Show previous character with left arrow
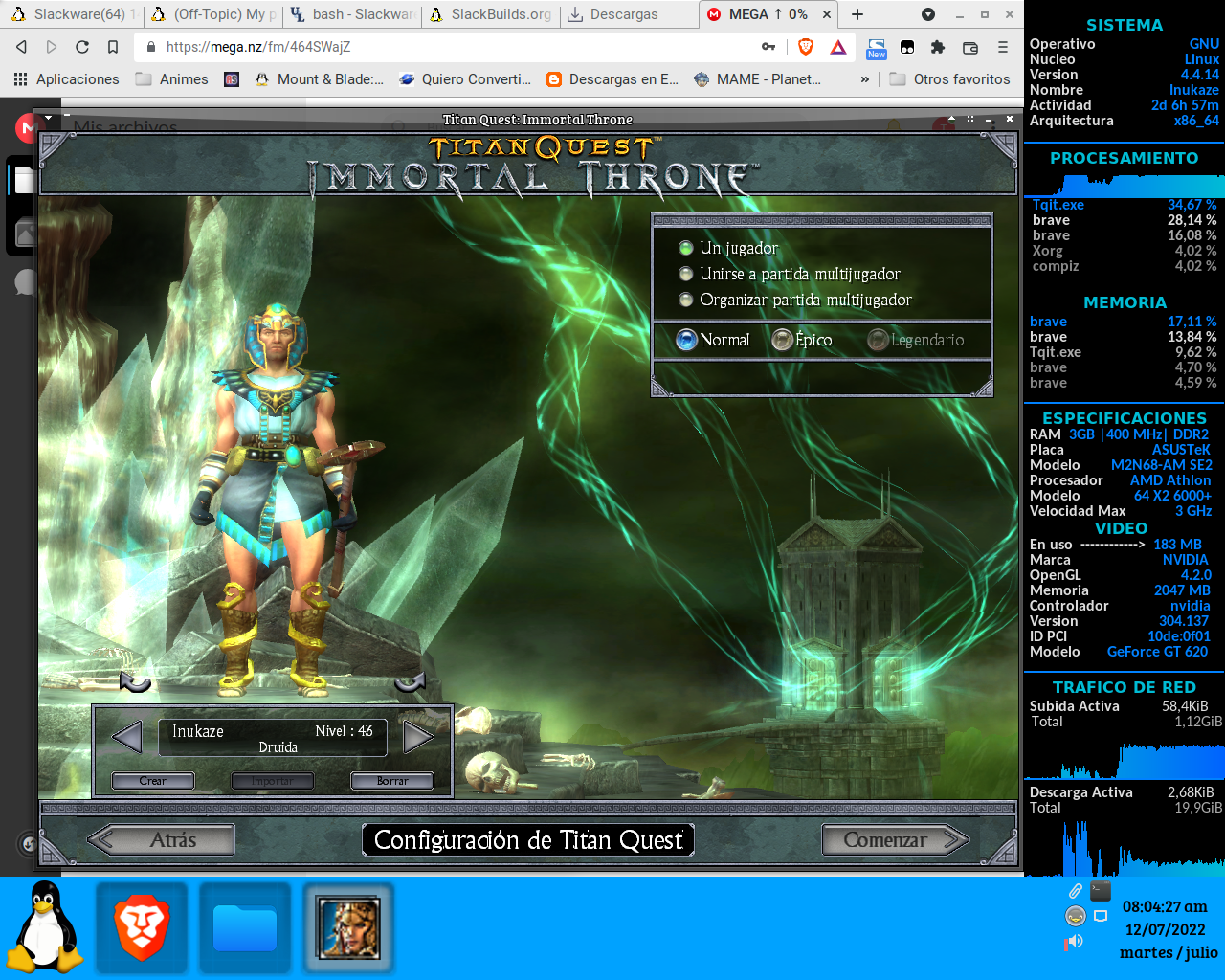Image resolution: width=1225 pixels, height=980 pixels. [127, 737]
